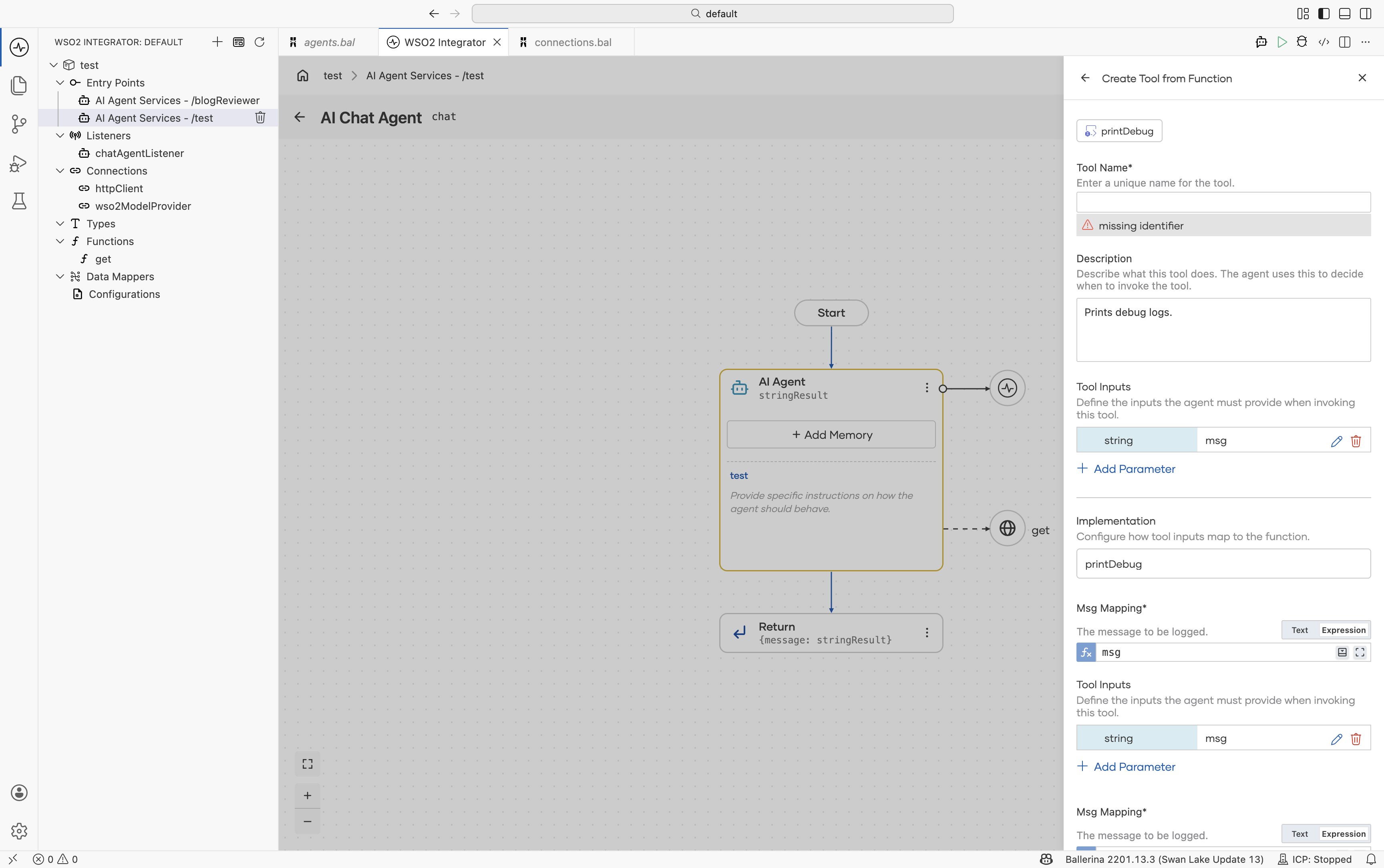The width and height of the screenshot is (1384, 868).
Task: Open AI Agent Services - /blogReviewer entry
Action: click(177, 100)
